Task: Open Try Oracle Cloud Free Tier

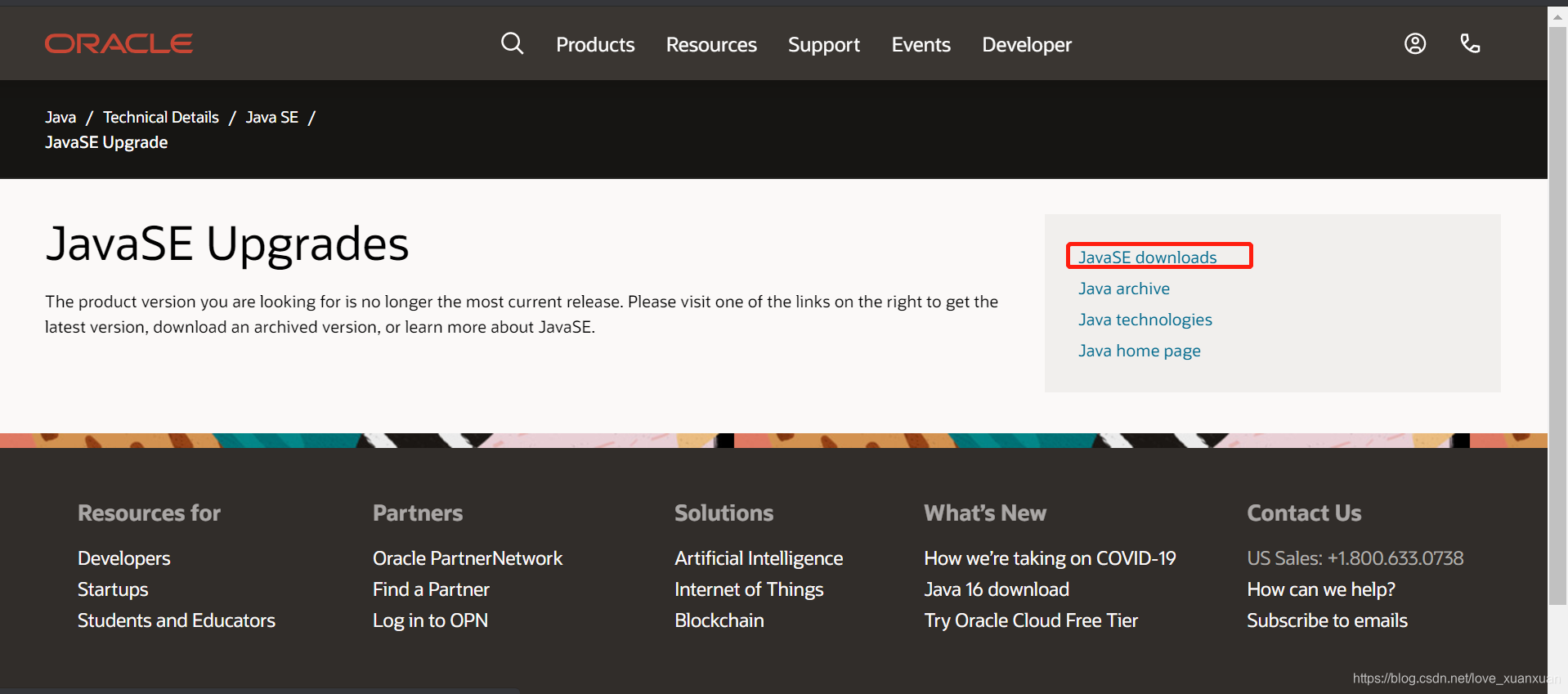Action: pyautogui.click(x=1031, y=620)
